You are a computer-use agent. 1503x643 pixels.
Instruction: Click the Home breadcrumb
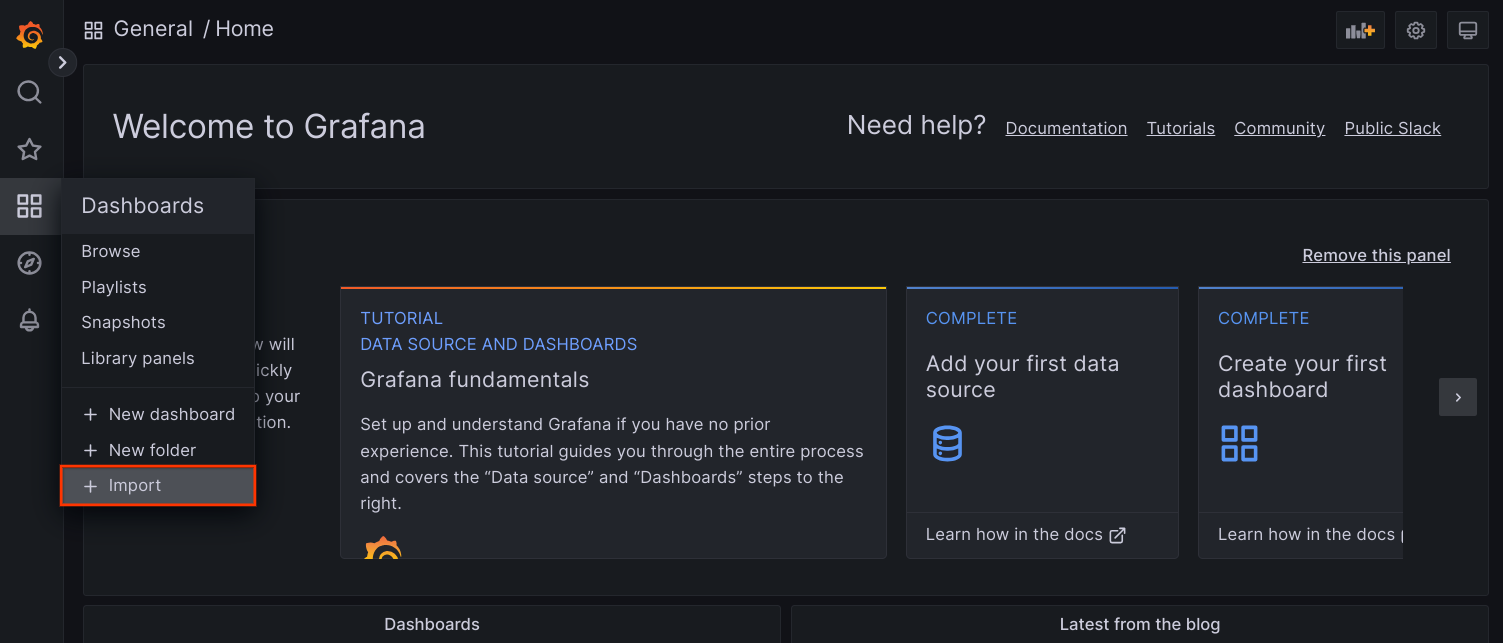pos(244,28)
